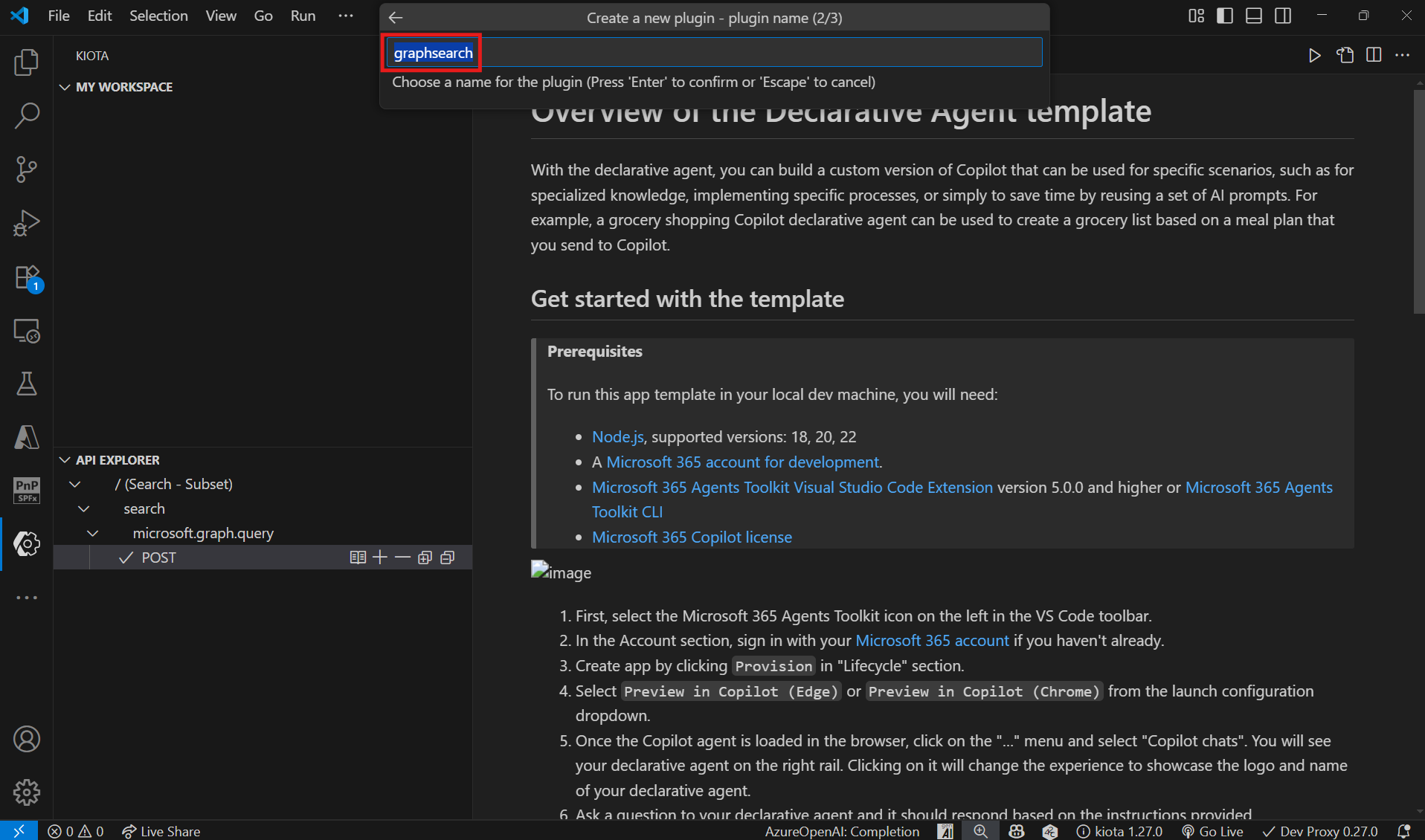
Task: Show more menus via the menu bar ellipsis
Action: 346,16
